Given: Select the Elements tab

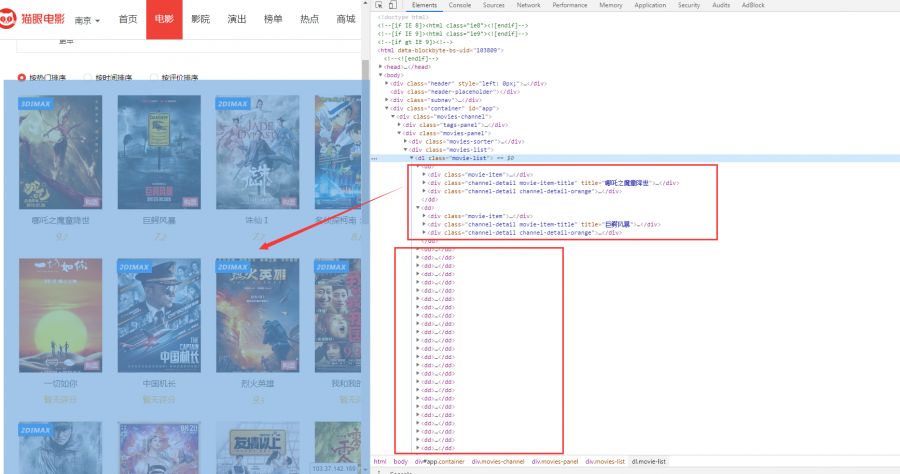Looking at the screenshot, I should tap(424, 5).
